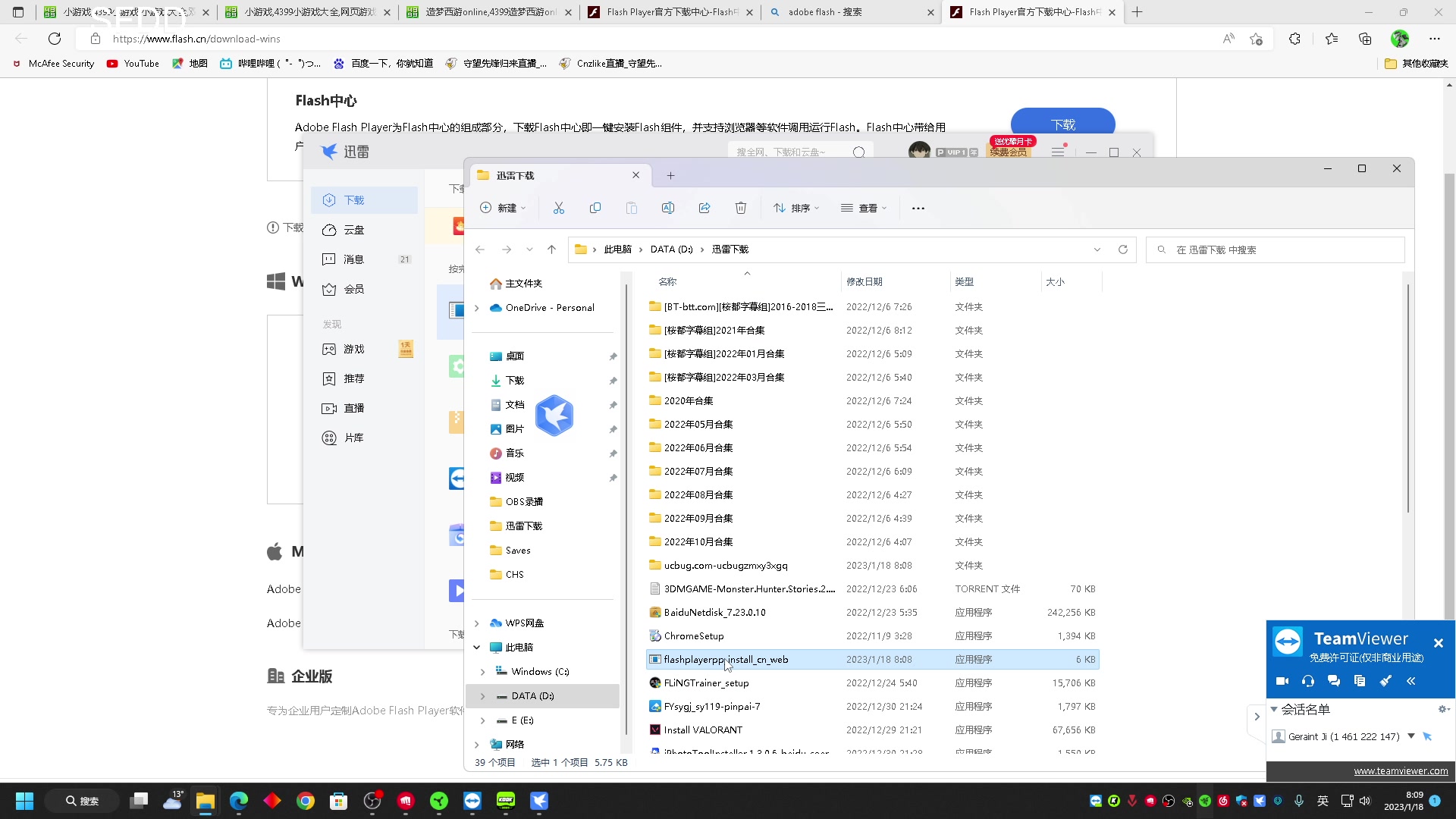The width and height of the screenshot is (1456, 819).
Task: Go up one folder level in Explorer
Action: 551,249
